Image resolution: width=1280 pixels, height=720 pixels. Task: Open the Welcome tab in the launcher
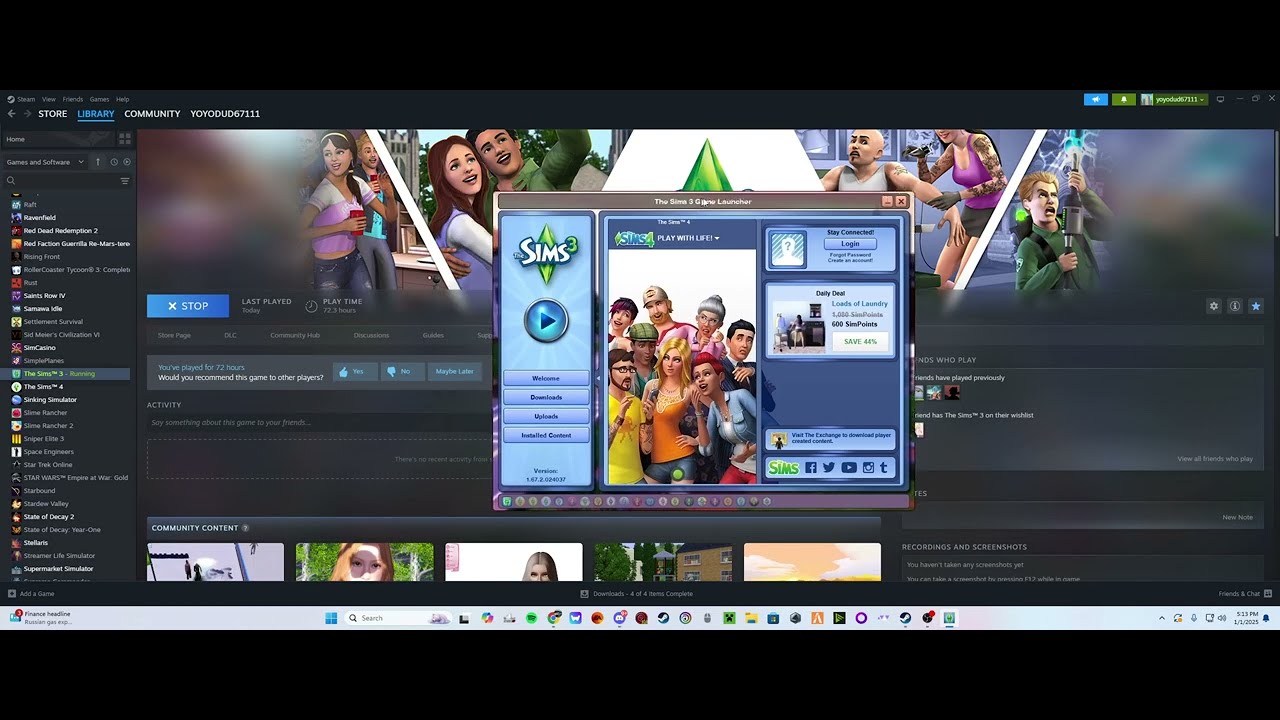point(546,378)
